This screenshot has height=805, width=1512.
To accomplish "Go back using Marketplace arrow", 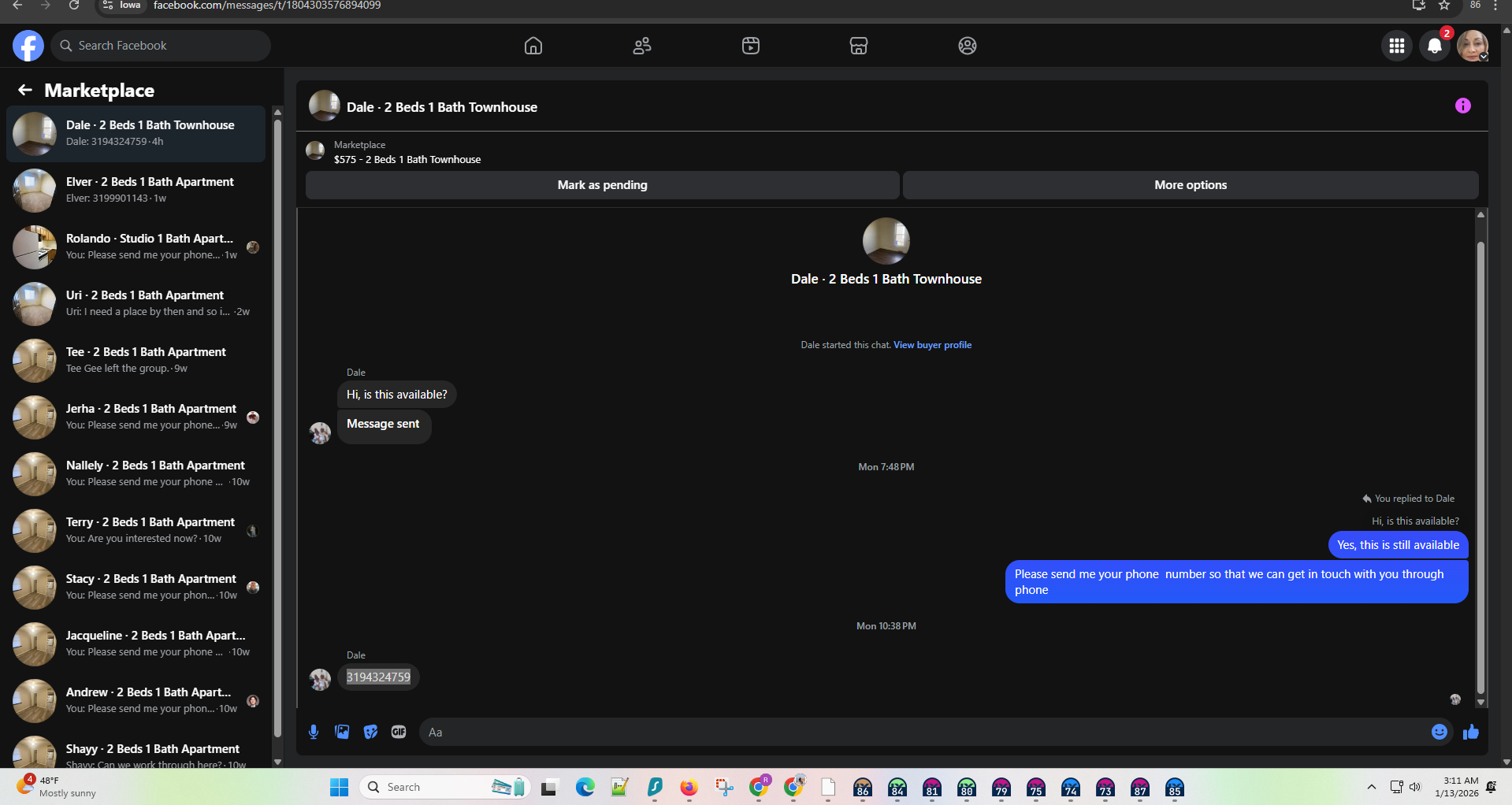I will tap(25, 90).
